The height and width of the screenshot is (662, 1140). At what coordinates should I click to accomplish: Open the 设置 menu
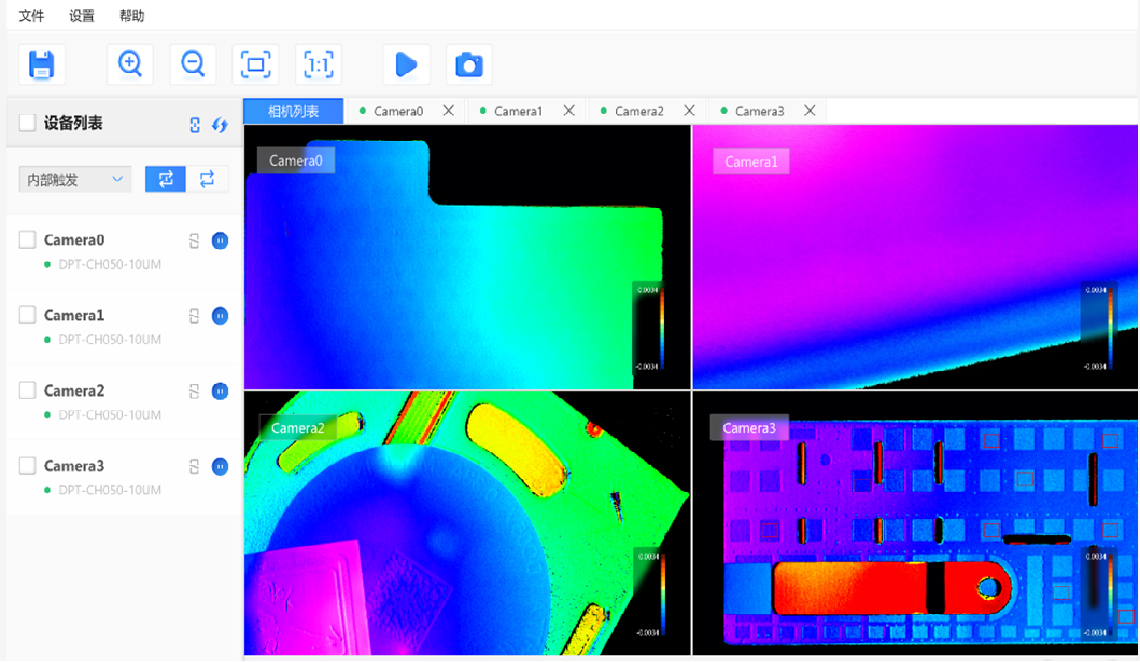[81, 15]
